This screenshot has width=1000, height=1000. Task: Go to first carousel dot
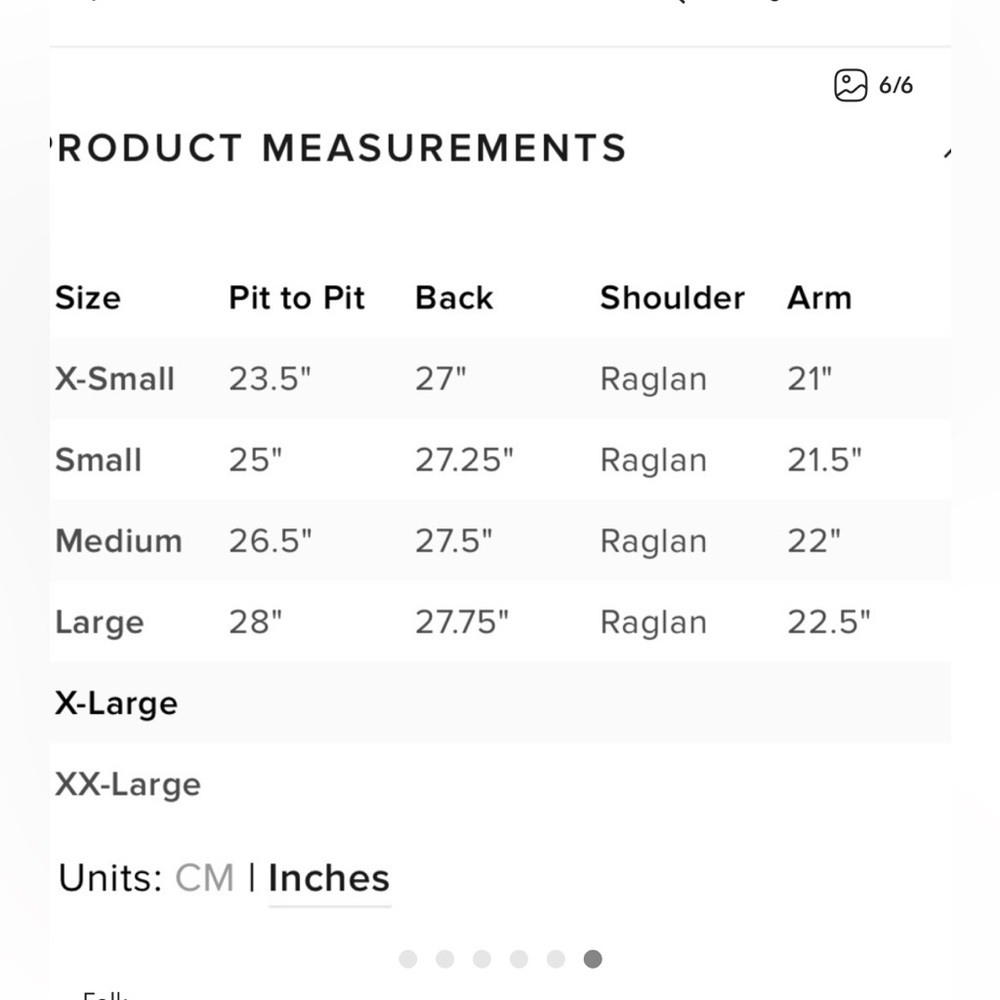tap(407, 959)
